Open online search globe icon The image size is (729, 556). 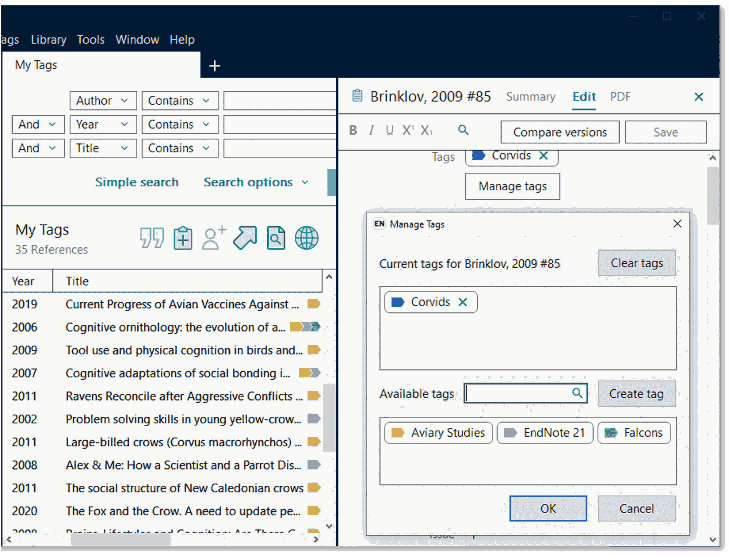(x=307, y=238)
